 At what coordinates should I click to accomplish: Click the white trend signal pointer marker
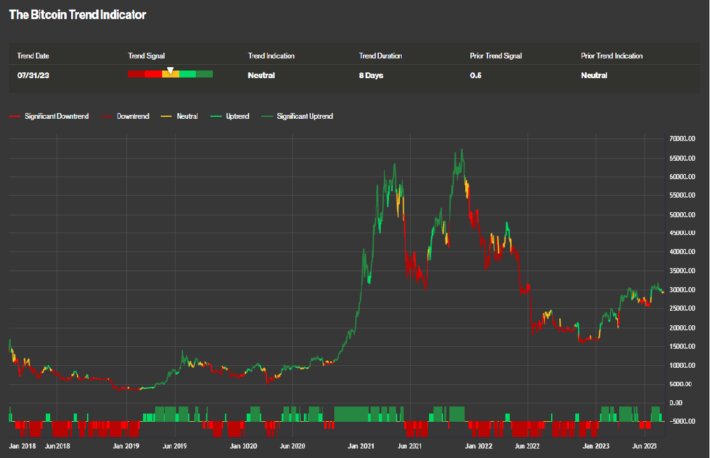pos(170,70)
